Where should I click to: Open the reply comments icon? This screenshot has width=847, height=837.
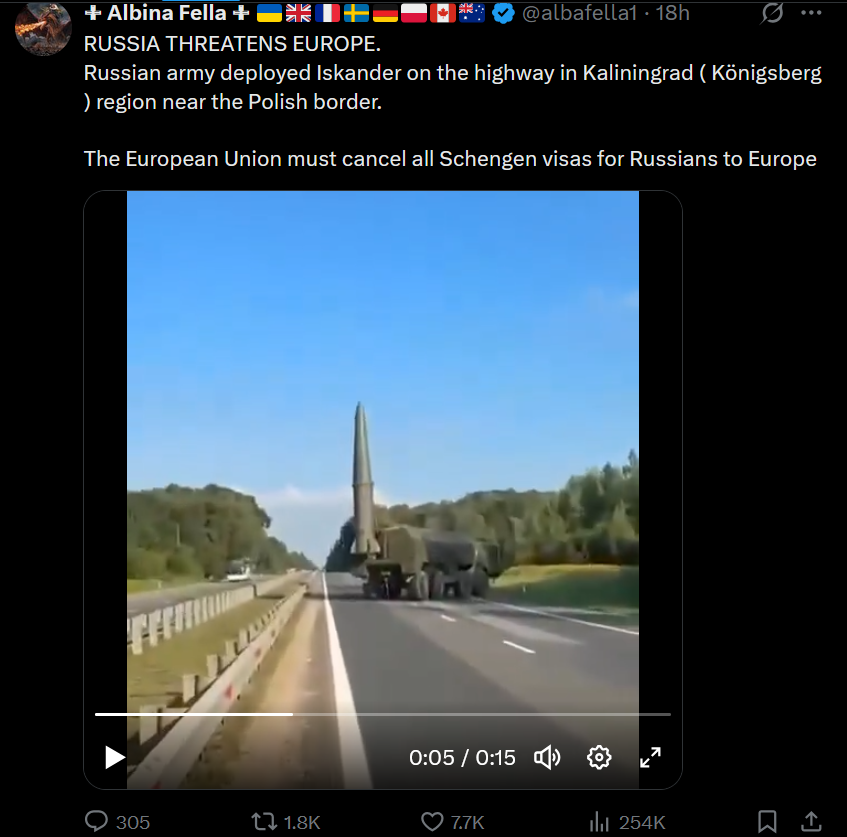pyautogui.click(x=97, y=822)
